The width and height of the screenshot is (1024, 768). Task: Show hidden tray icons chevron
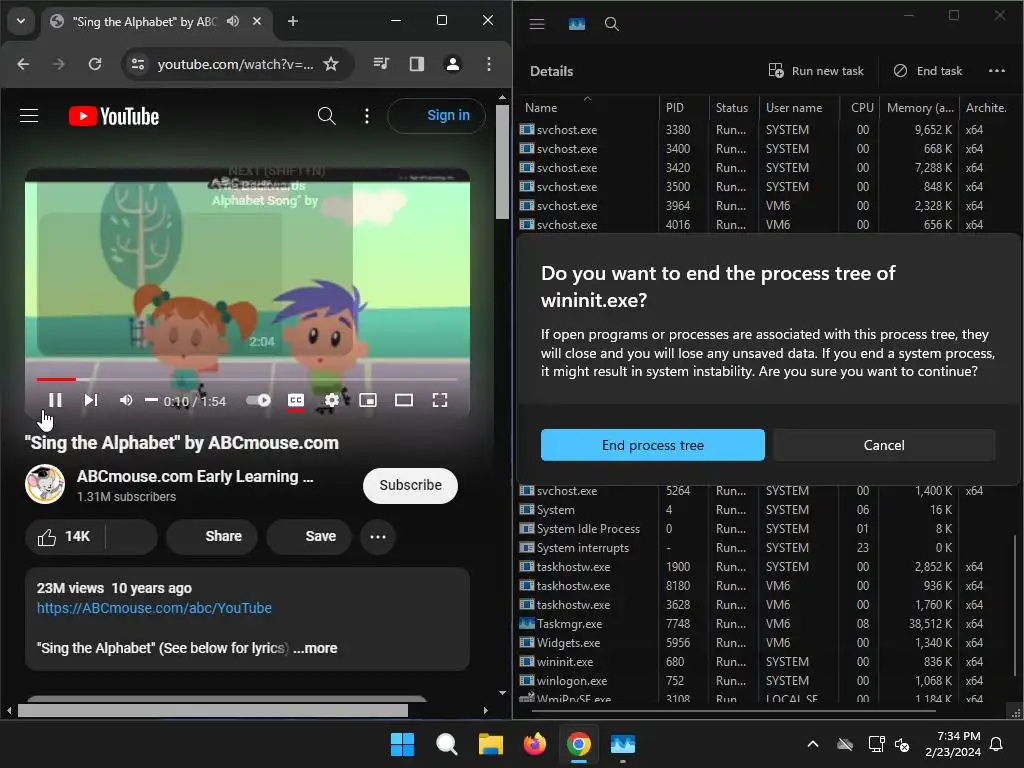tap(813, 744)
